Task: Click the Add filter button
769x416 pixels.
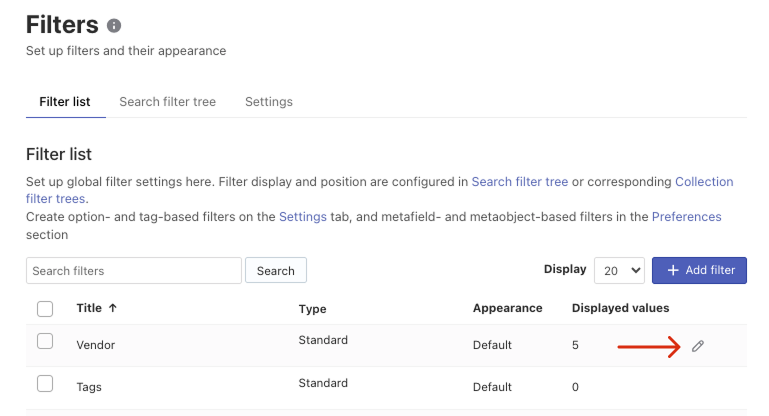Action: [699, 270]
